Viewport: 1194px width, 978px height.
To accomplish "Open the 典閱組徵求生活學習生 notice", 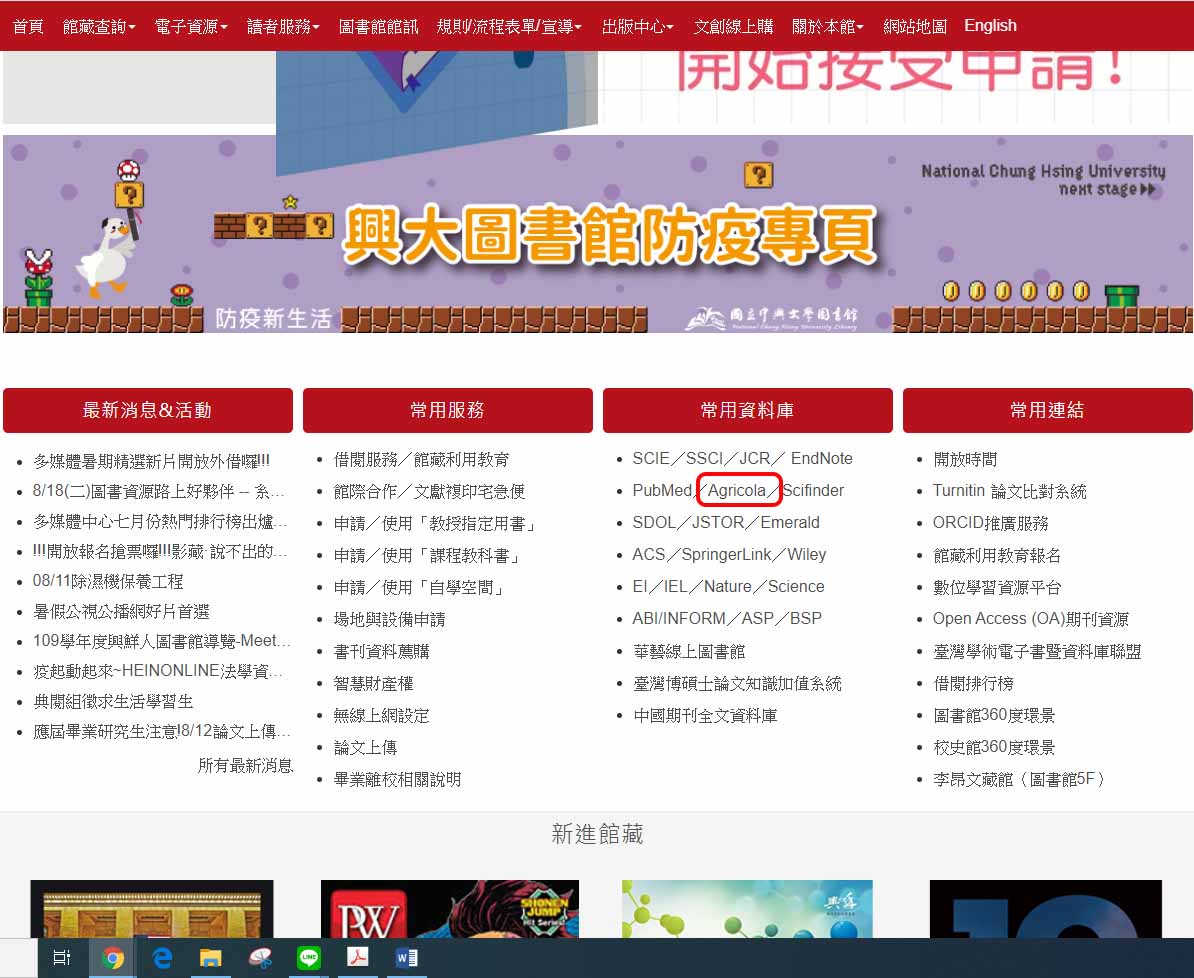I will pos(113,702).
